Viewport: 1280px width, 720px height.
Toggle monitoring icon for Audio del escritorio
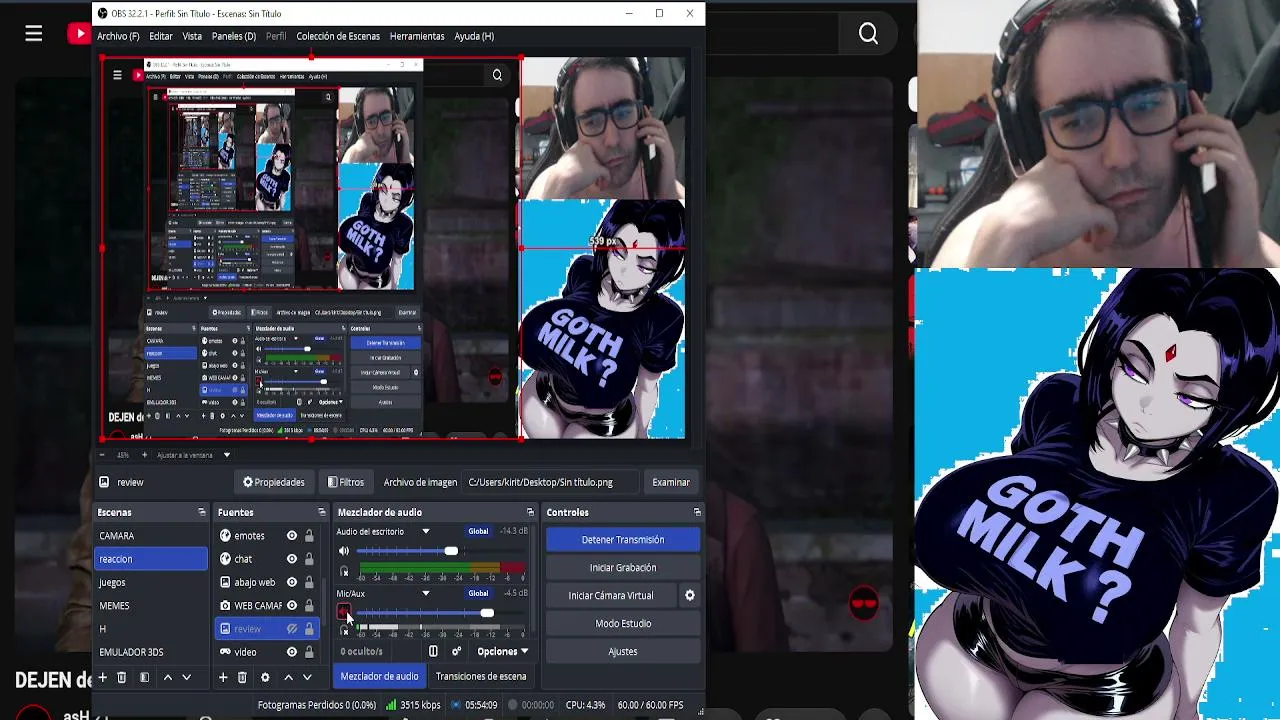click(x=345, y=572)
